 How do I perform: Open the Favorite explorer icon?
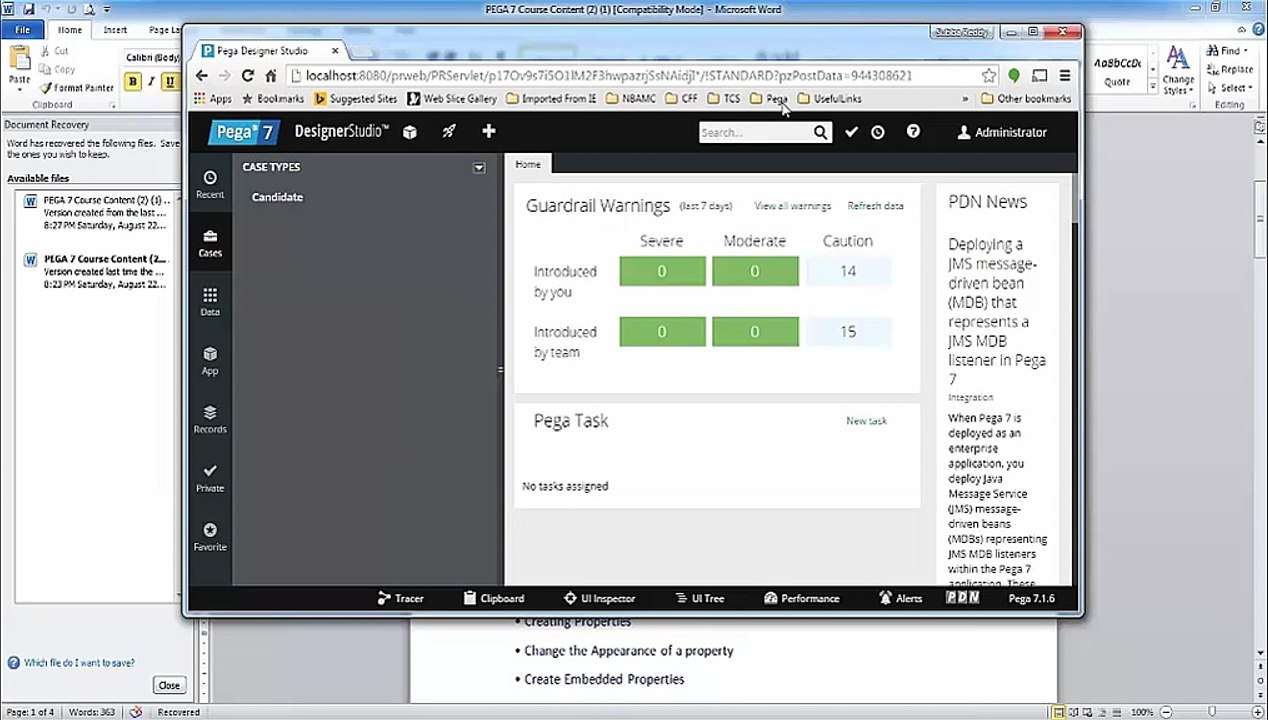210,537
